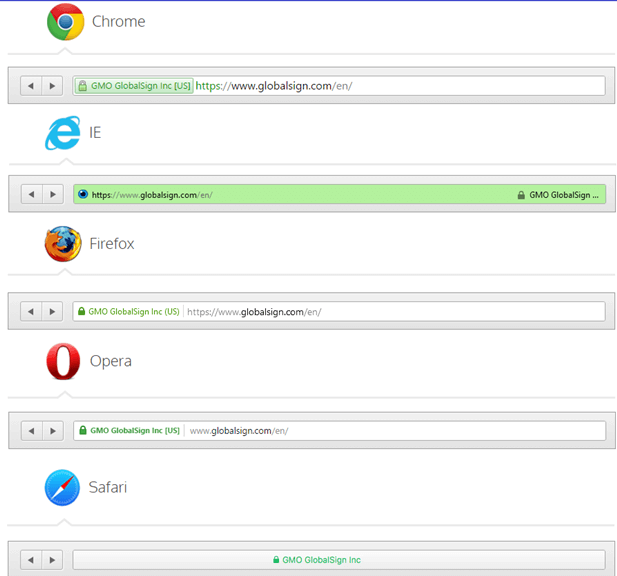Click the green padlock in Safari address bar
Screen dimensions: 617x576
[276, 559]
